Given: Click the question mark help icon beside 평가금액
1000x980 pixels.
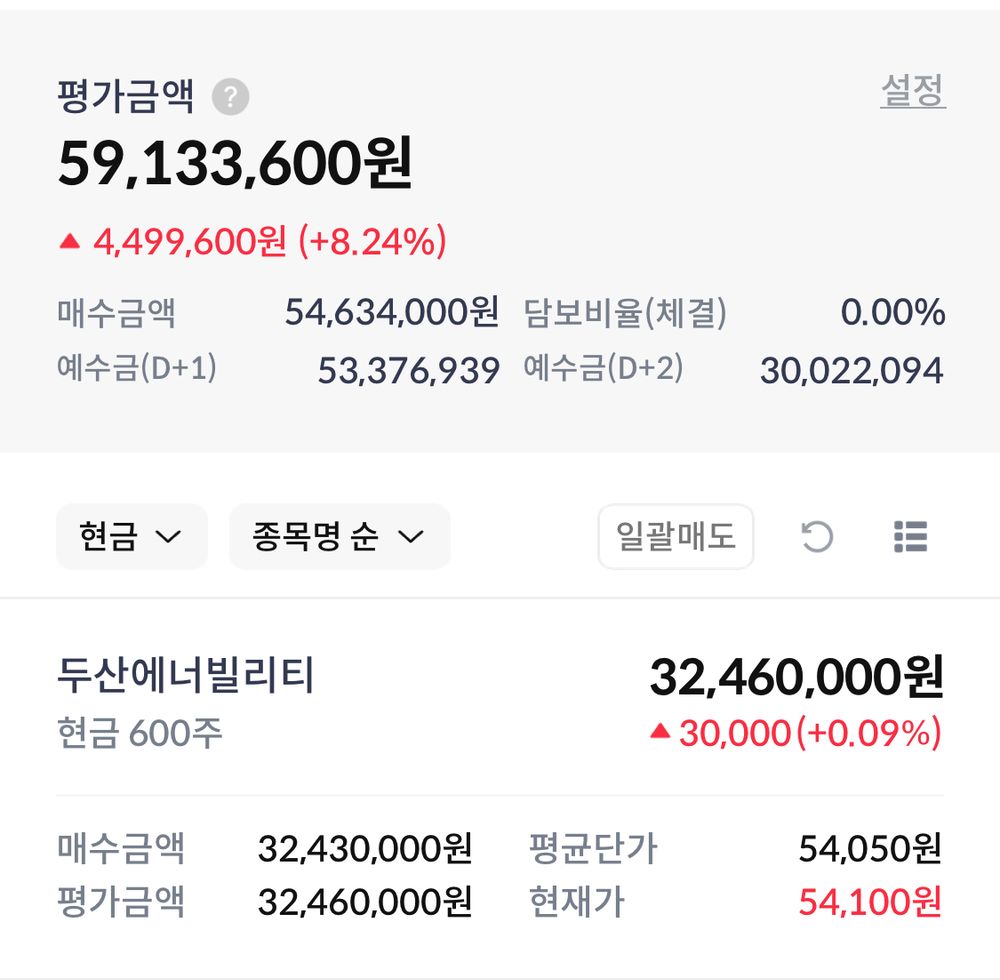Looking at the screenshot, I should point(231,98).
